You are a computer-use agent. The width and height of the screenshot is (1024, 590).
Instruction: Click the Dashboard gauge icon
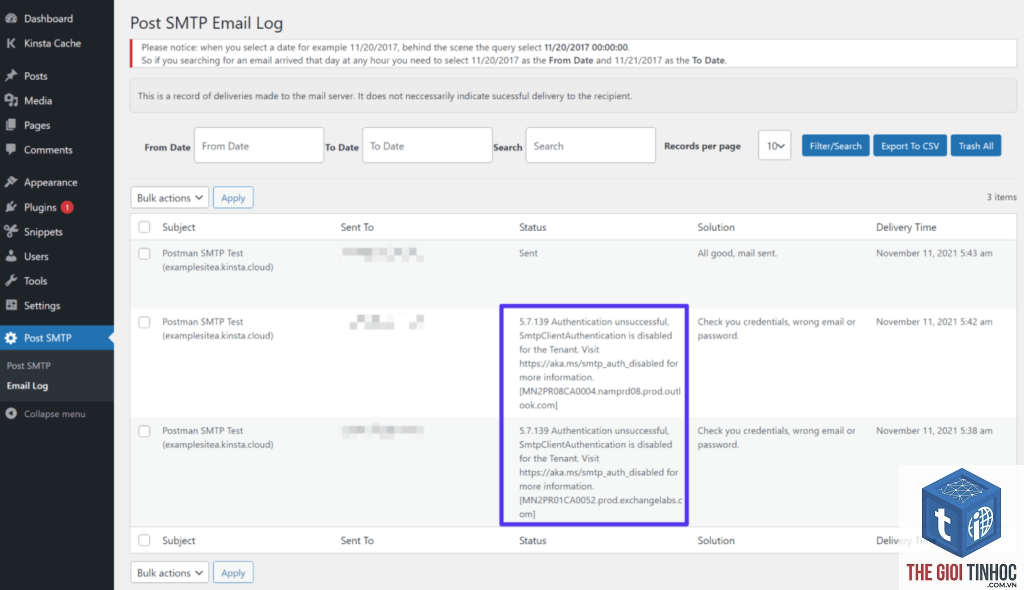(x=11, y=18)
